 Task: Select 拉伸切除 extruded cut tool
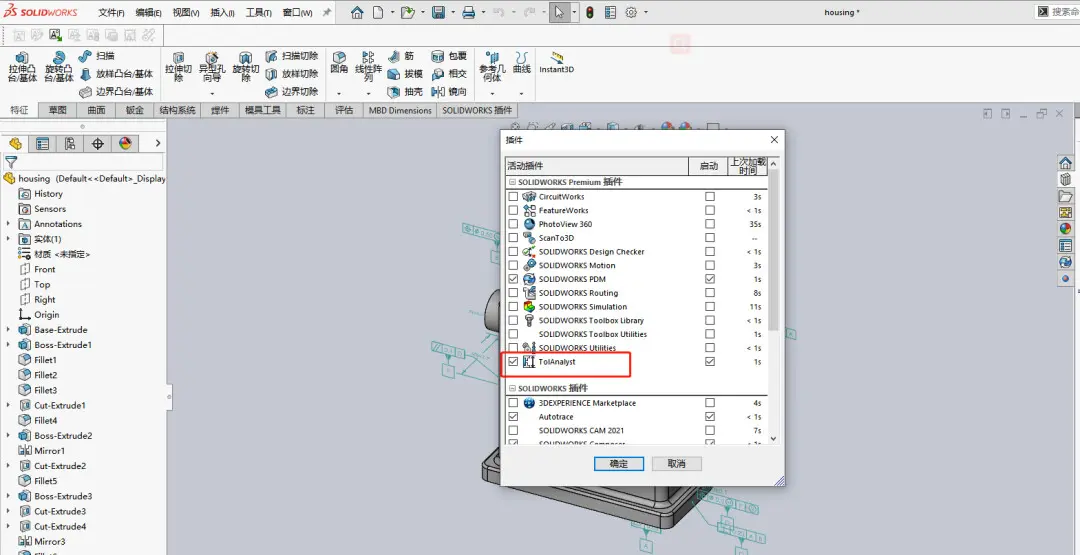178,67
